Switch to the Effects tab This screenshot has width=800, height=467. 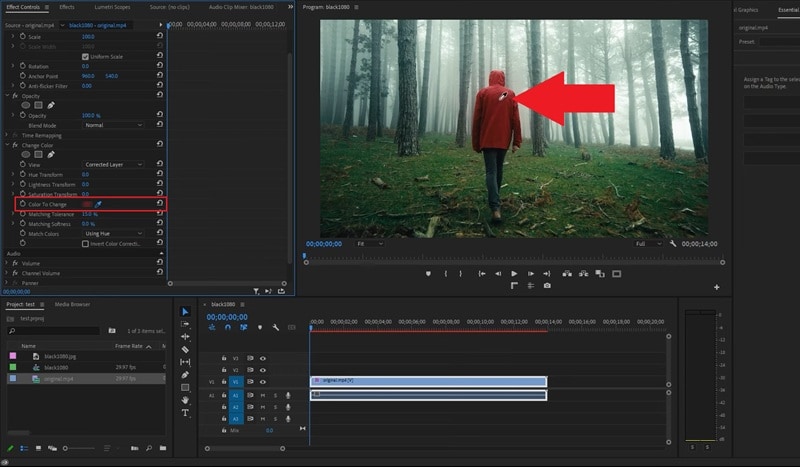[x=67, y=7]
